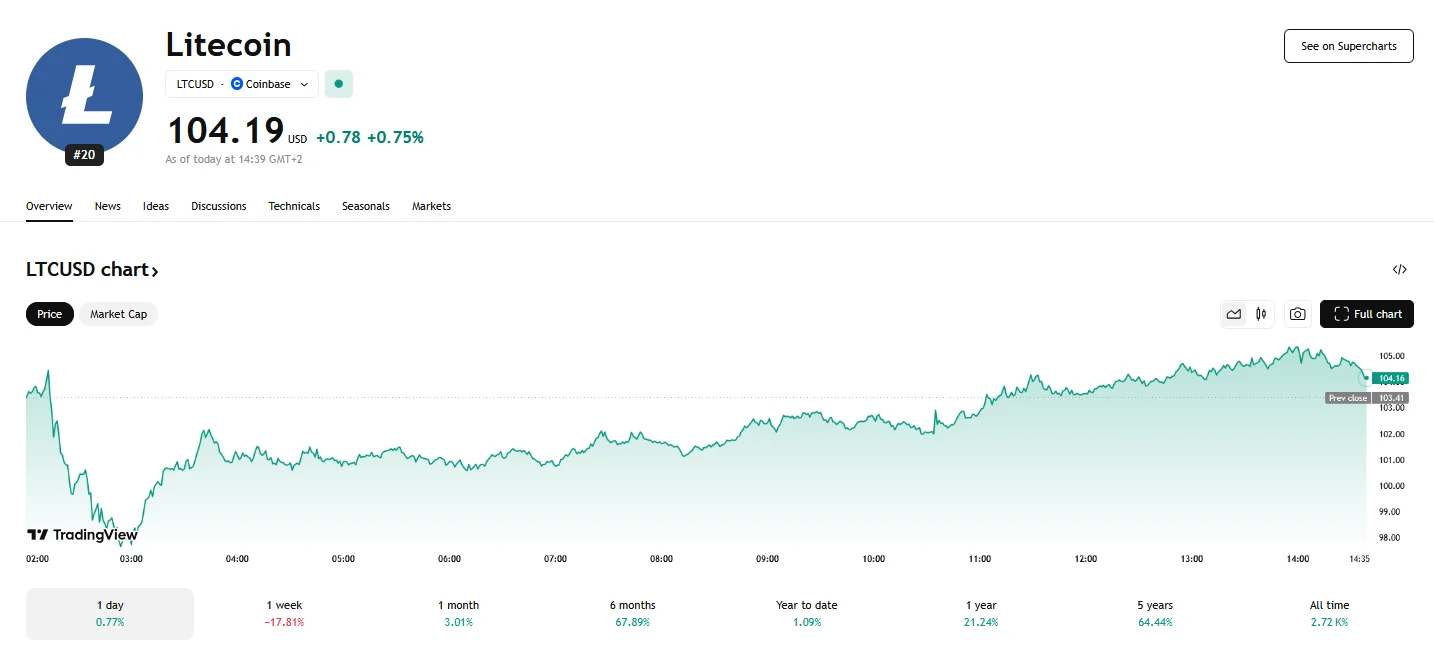Screen dimensions: 1434x668
Task: Click the Litecoin logo icon
Action: pyautogui.click(x=84, y=96)
